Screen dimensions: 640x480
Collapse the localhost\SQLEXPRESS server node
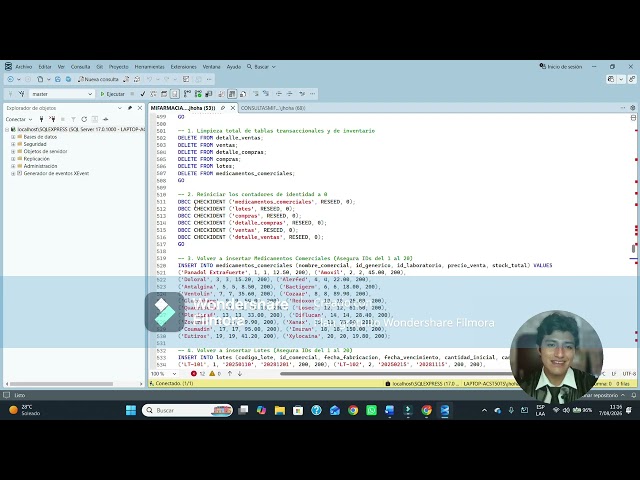coord(7,129)
